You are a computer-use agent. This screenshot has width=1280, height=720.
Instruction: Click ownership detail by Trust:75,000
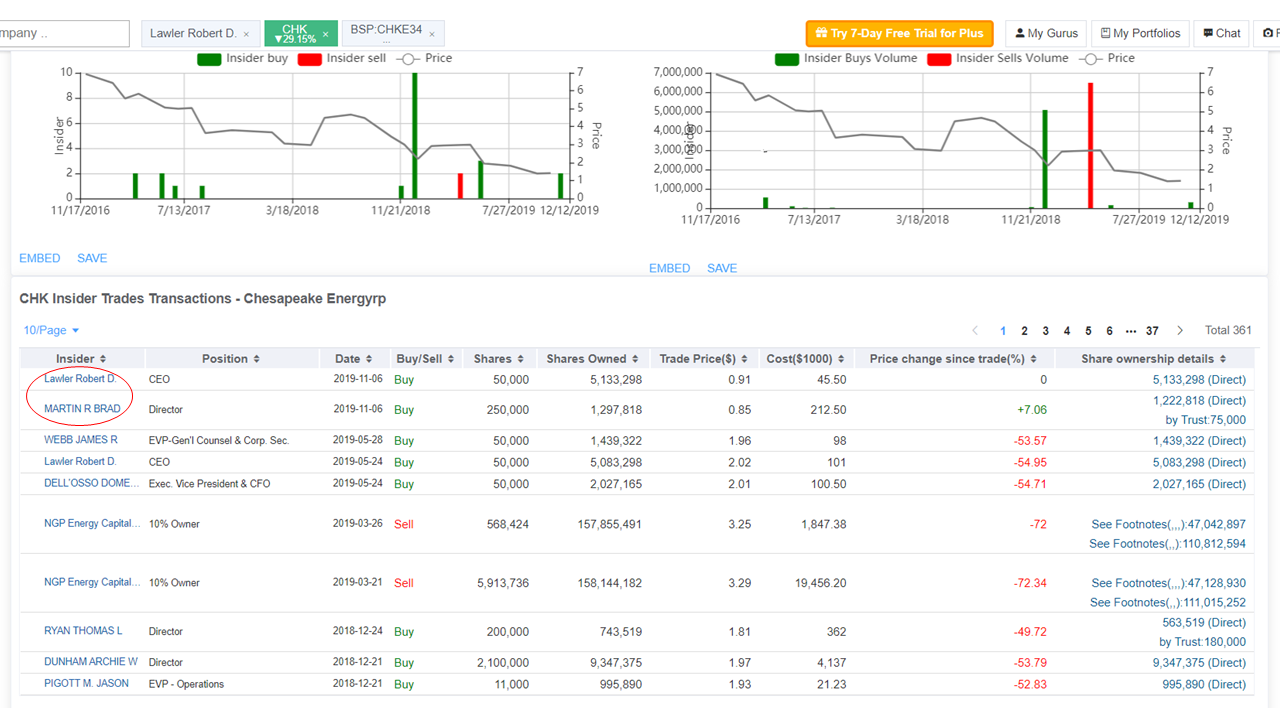click(1206, 420)
